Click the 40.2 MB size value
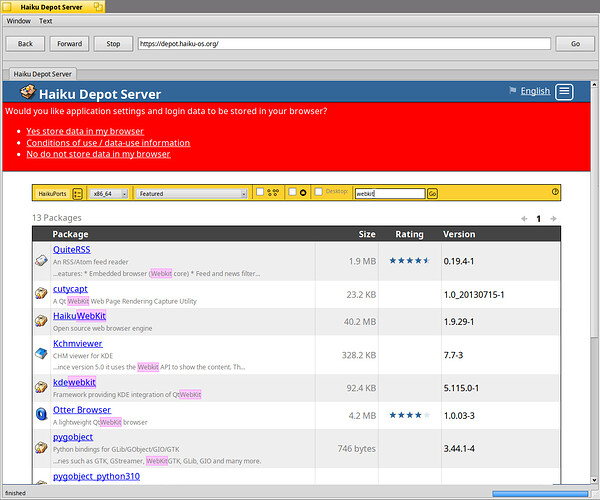Screen dimensions: 600x500 coord(360,322)
